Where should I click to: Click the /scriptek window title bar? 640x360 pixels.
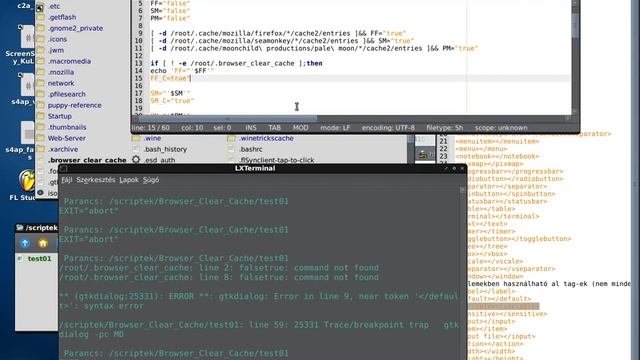[x=37, y=228]
